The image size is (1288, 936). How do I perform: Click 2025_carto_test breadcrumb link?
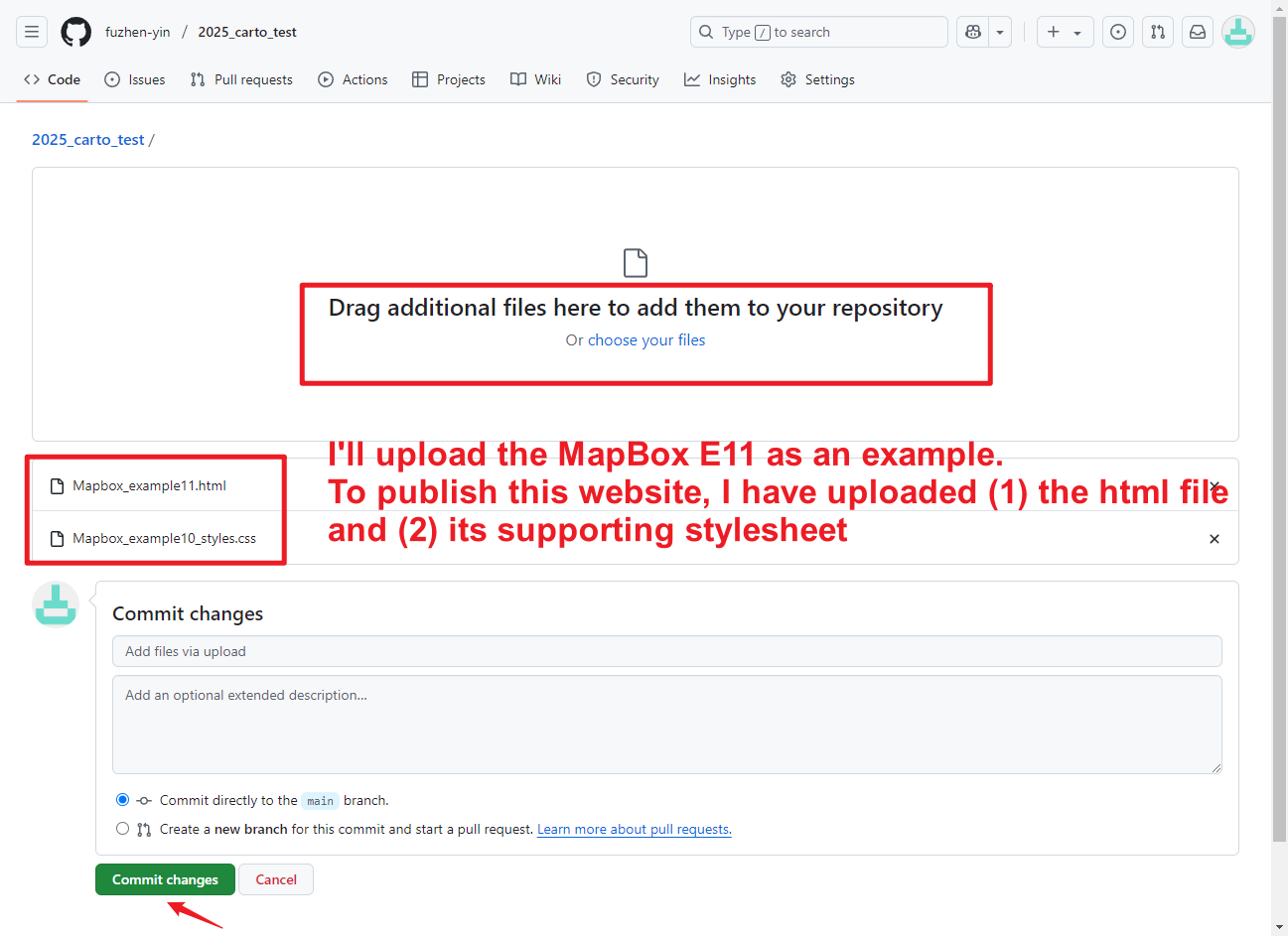[88, 140]
